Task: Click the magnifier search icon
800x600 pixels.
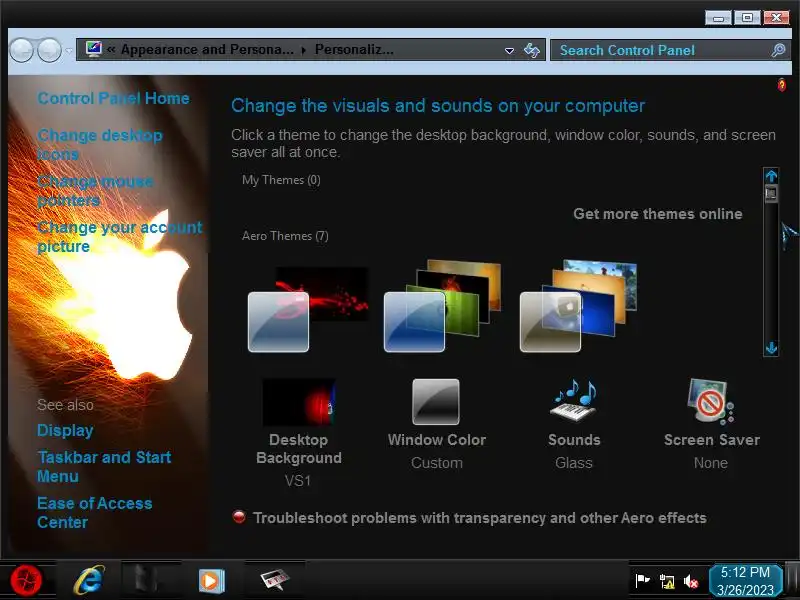Action: 778,50
